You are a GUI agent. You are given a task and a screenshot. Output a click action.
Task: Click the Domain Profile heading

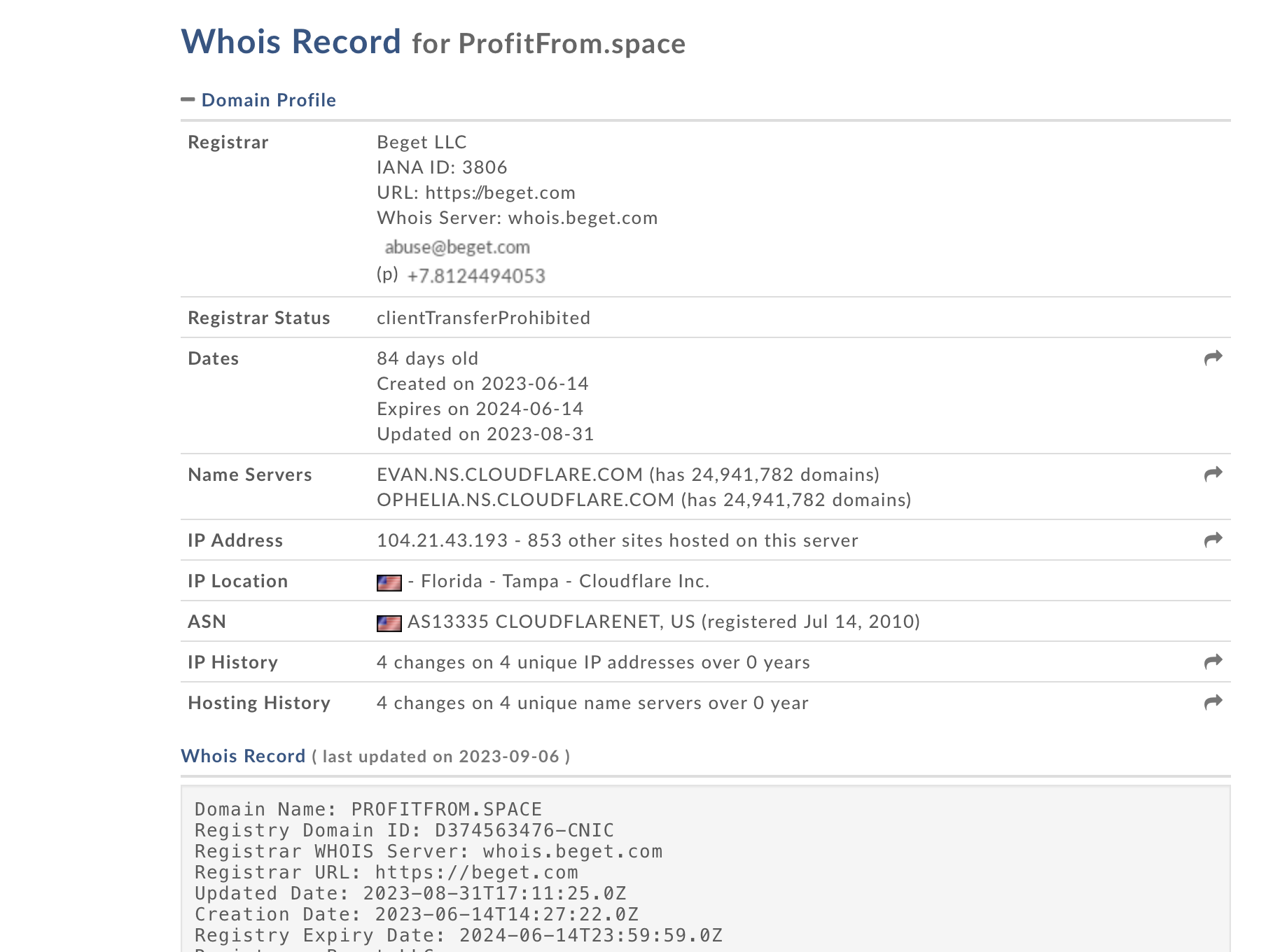click(268, 100)
